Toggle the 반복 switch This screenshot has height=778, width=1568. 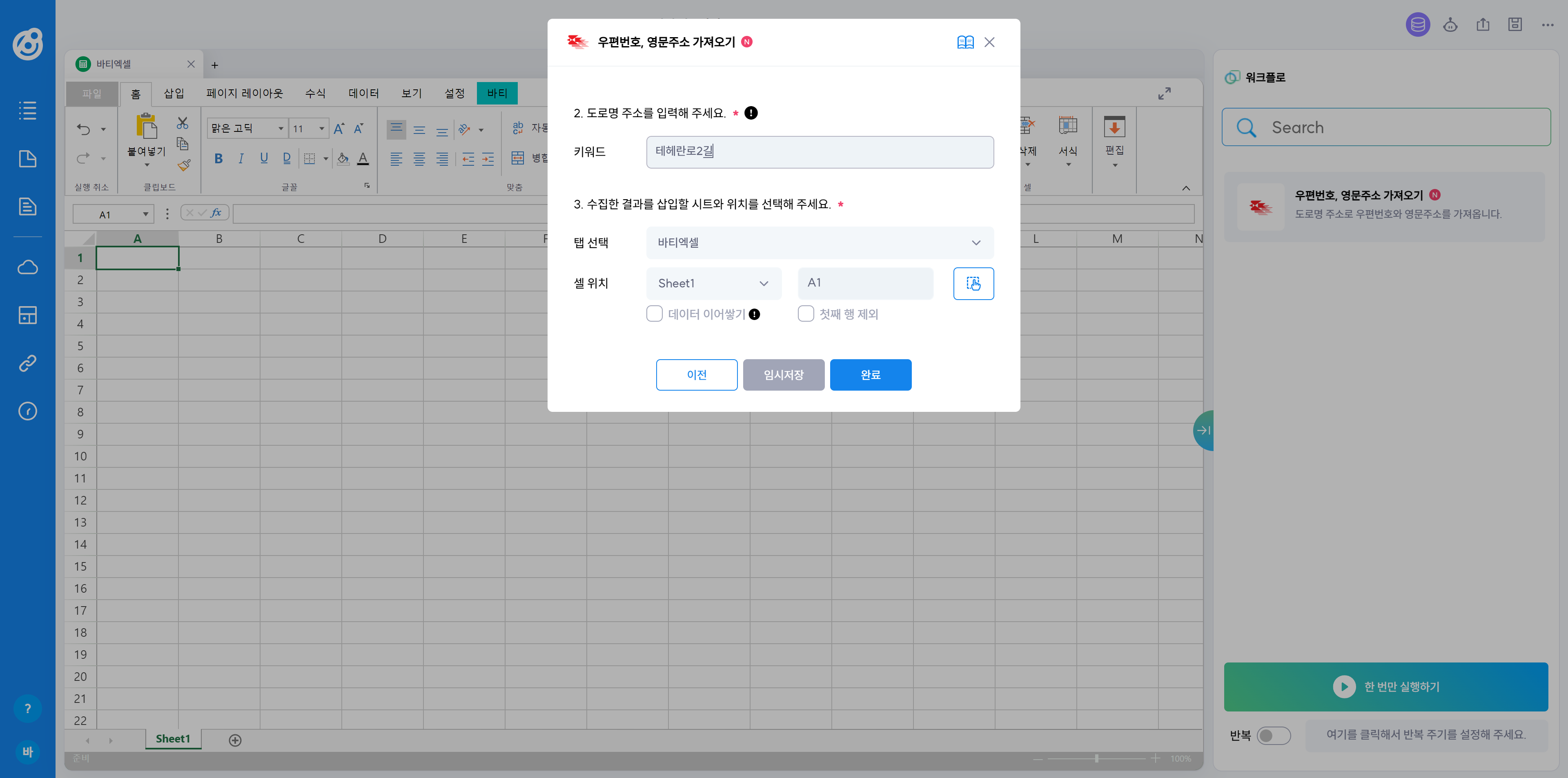(1274, 736)
